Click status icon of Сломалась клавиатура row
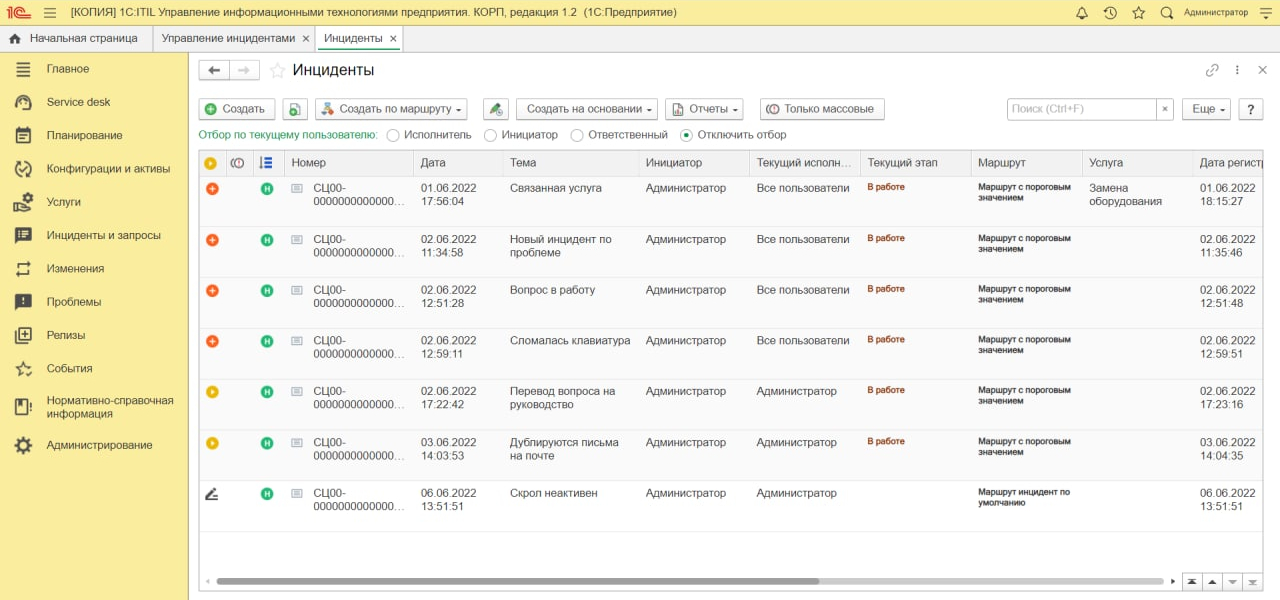The width and height of the screenshot is (1280, 600). point(212,341)
